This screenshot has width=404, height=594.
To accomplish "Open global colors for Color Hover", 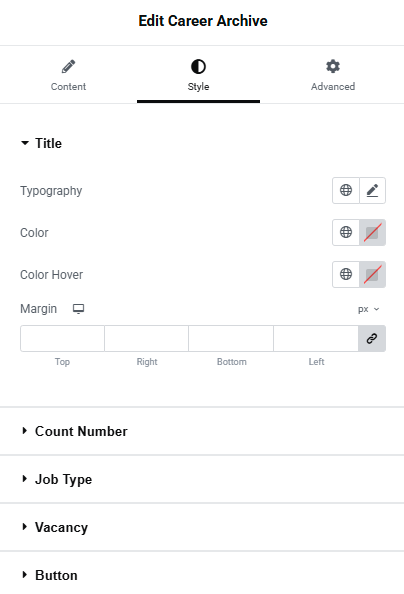I will pos(346,274).
